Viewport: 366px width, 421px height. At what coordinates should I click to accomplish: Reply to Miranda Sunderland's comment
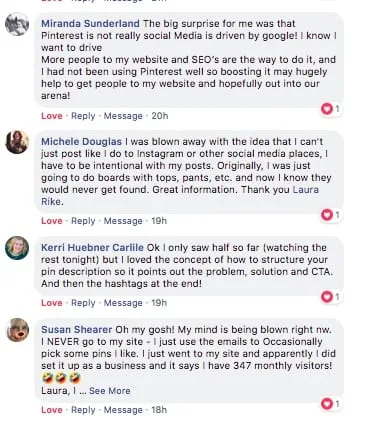(x=83, y=116)
